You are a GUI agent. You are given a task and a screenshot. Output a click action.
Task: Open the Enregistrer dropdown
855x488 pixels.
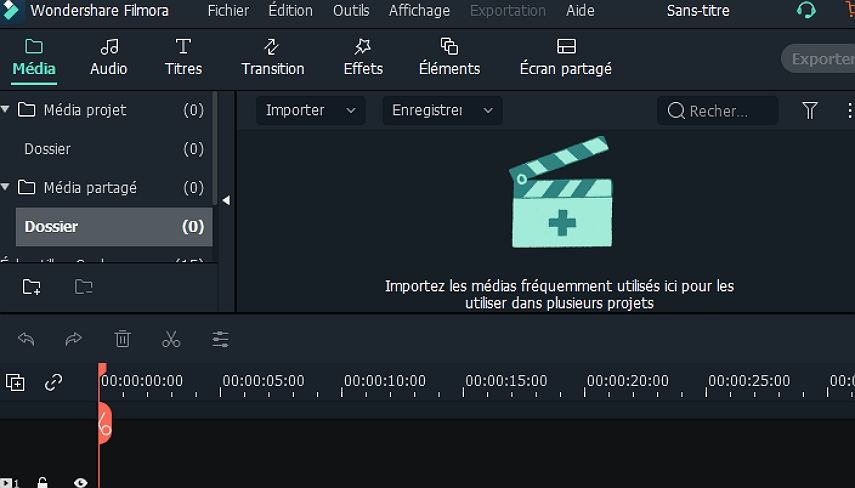coord(442,110)
